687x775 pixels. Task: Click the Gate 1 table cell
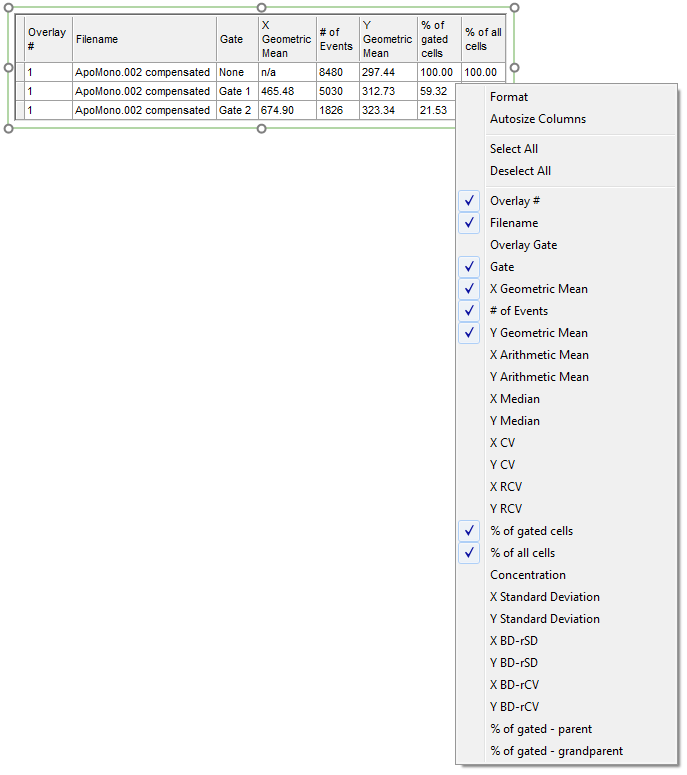point(235,91)
